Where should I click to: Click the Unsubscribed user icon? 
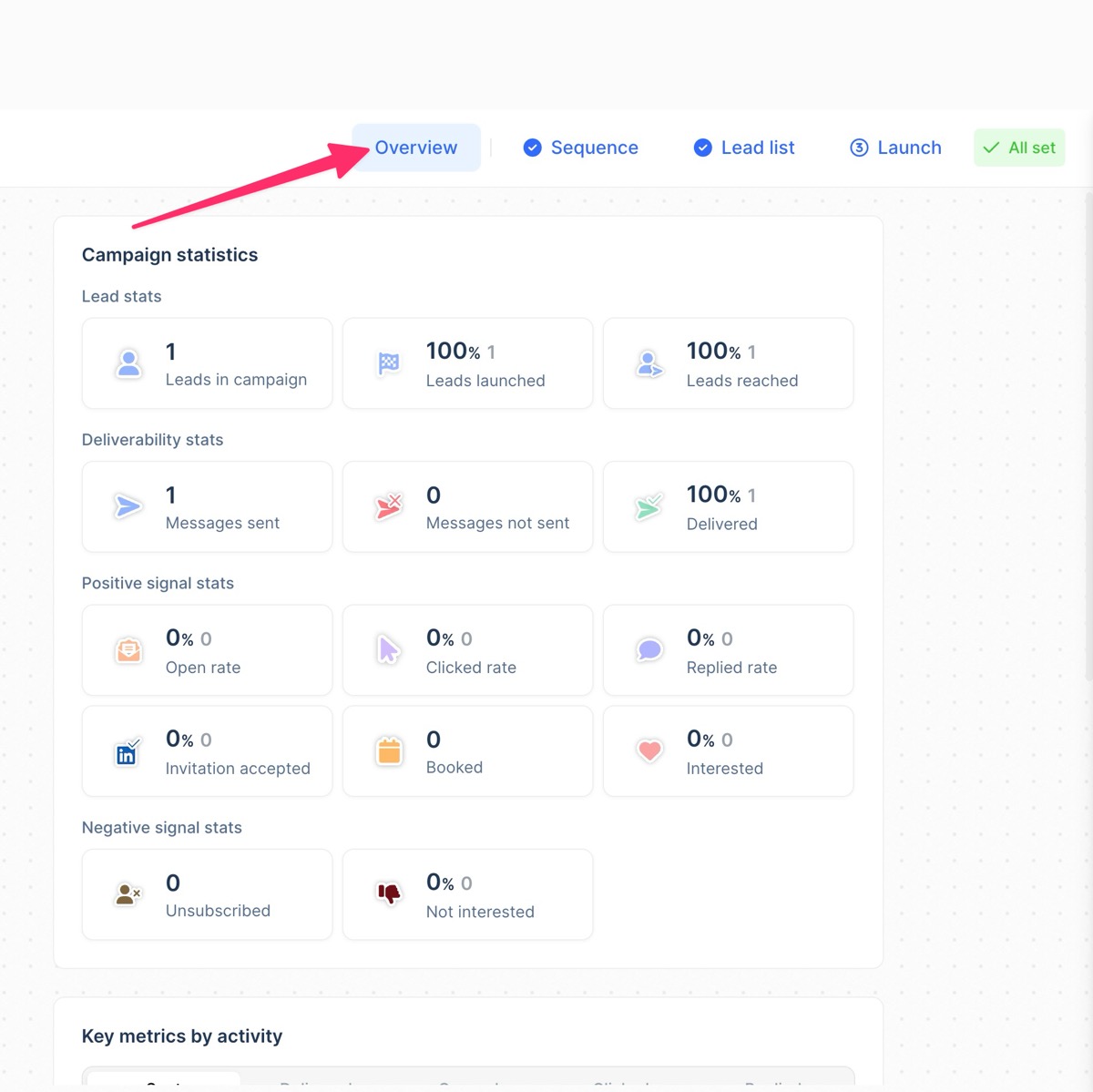tap(128, 894)
